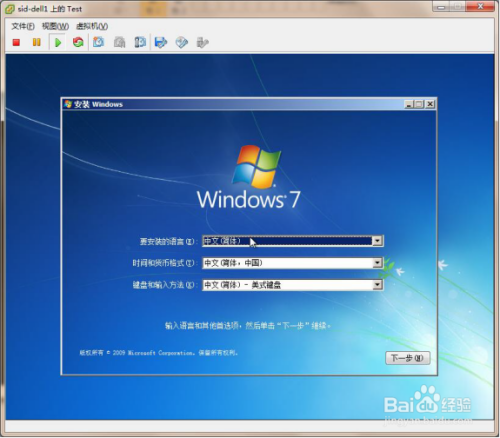This screenshot has width=500, height=438.
Task: Click the vSphere icon in console title bar
Action: [x=10, y=9]
